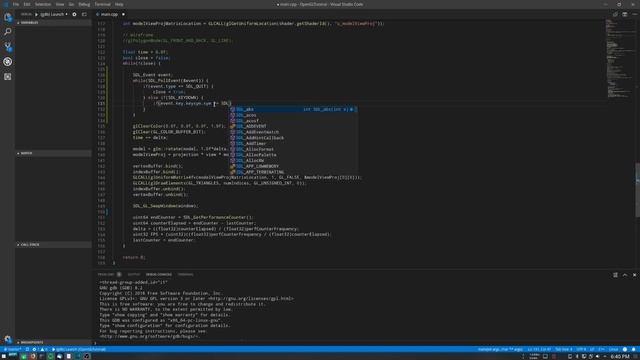This screenshot has width=640, height=360.
Task: Select SDL_acos autocomplete suggestion
Action: [x=293, y=115]
